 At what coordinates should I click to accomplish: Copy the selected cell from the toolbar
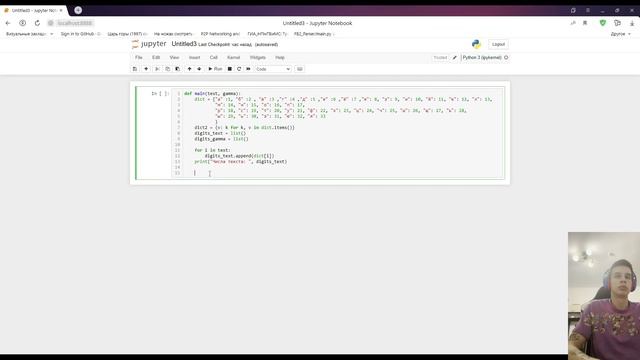(x=167, y=69)
